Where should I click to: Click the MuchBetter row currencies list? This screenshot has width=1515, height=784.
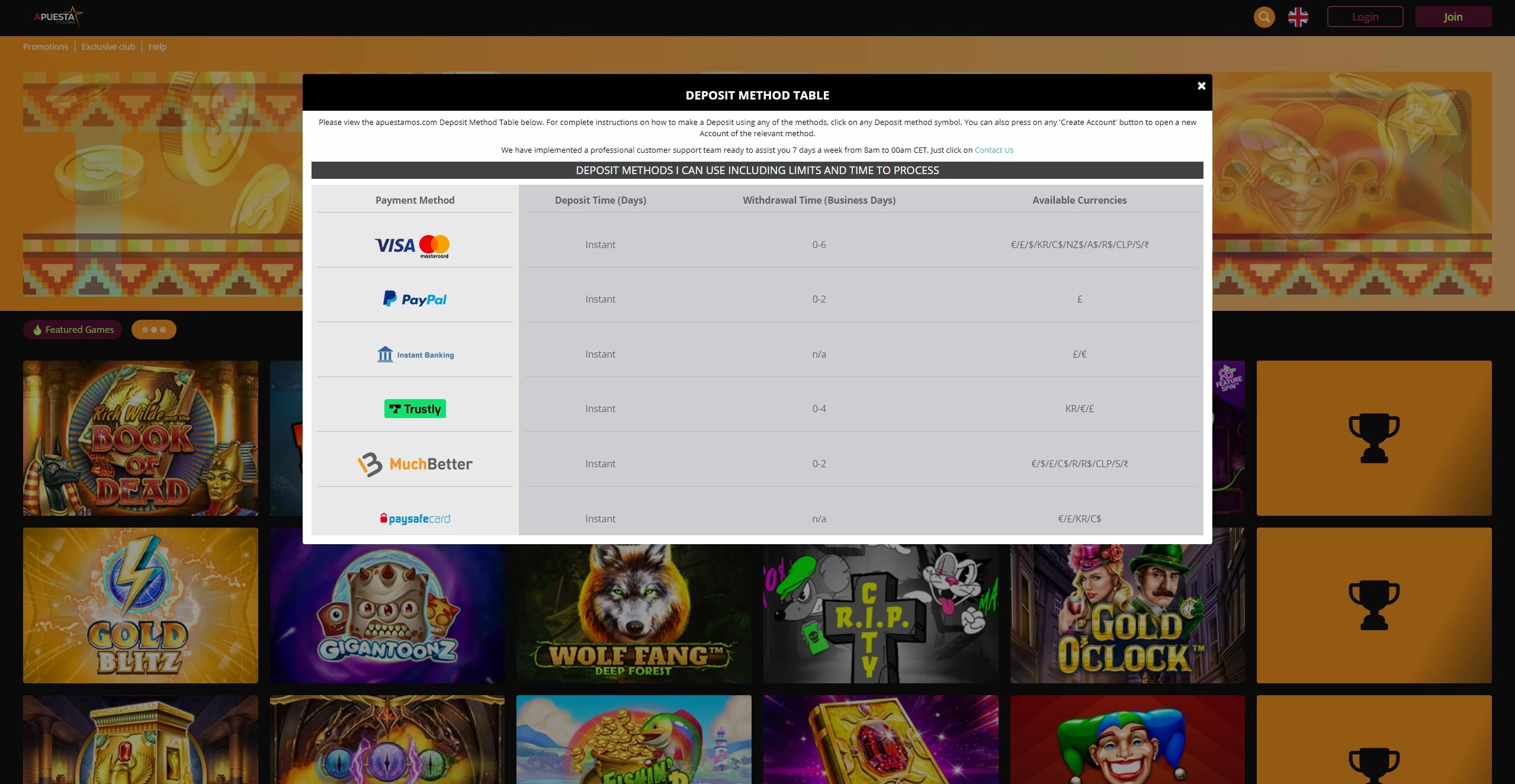pos(1079,464)
